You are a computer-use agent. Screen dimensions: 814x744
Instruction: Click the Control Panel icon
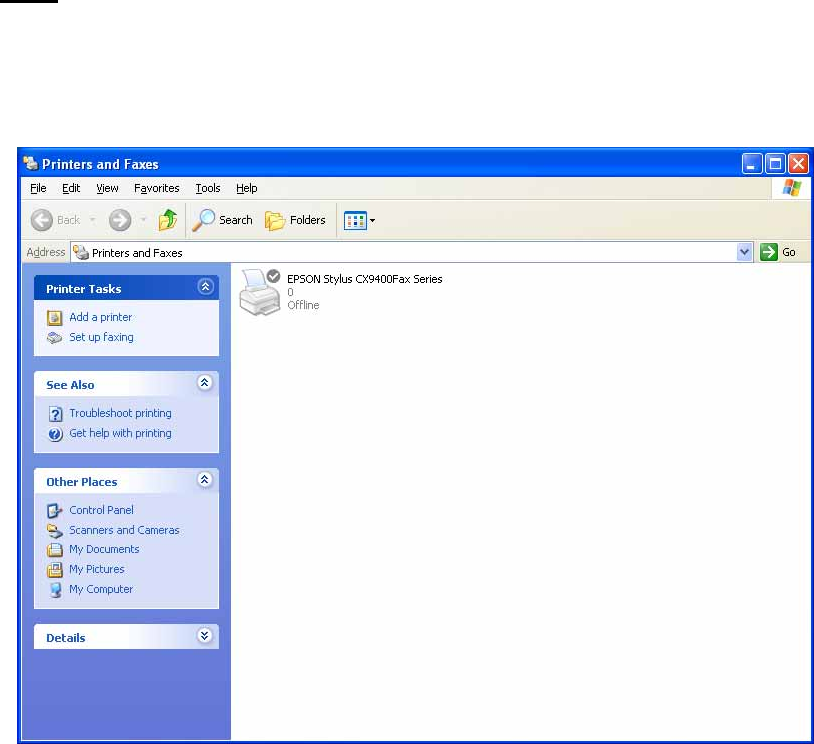tap(55, 511)
